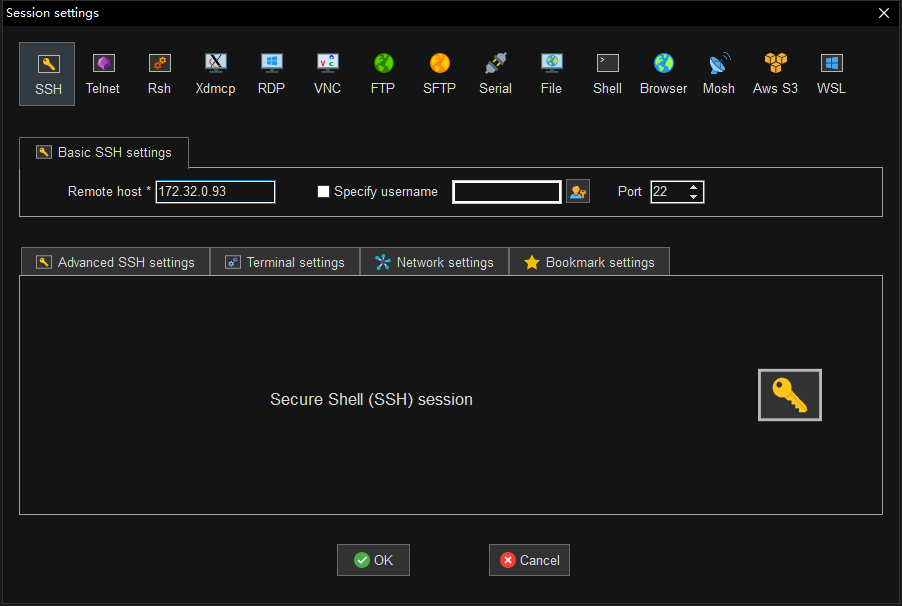Viewport: 902px width, 606px height.
Task: Switch to the Bookmark settings tab
Action: tap(589, 262)
